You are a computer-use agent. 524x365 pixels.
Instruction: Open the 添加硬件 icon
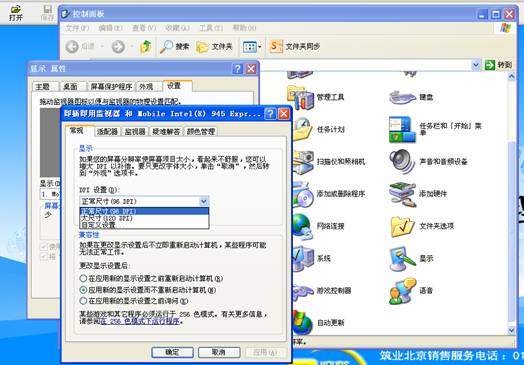coord(402,194)
